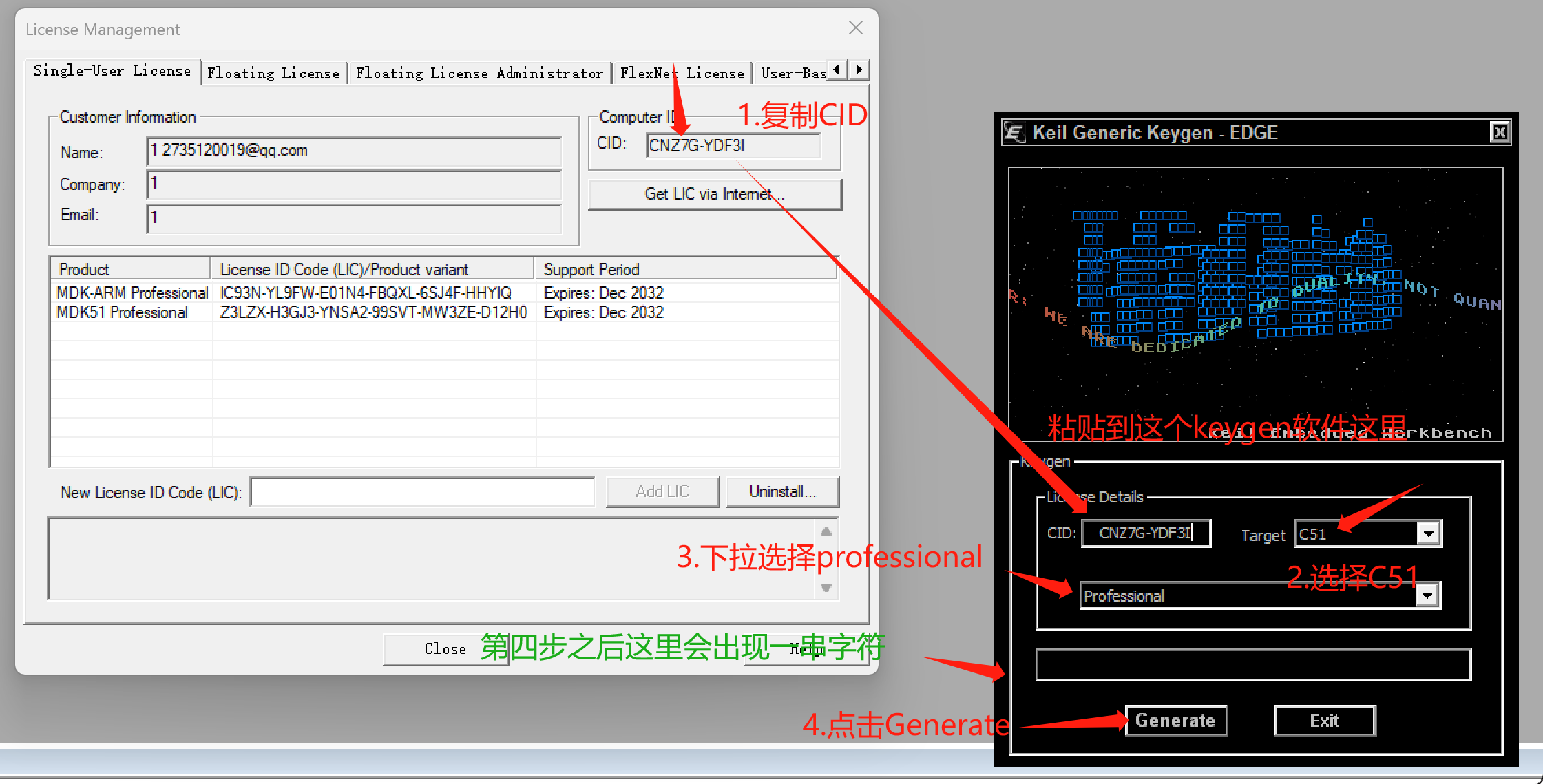Click scroll-down arrow in message box
This screenshot has width=1543, height=784.
click(826, 588)
